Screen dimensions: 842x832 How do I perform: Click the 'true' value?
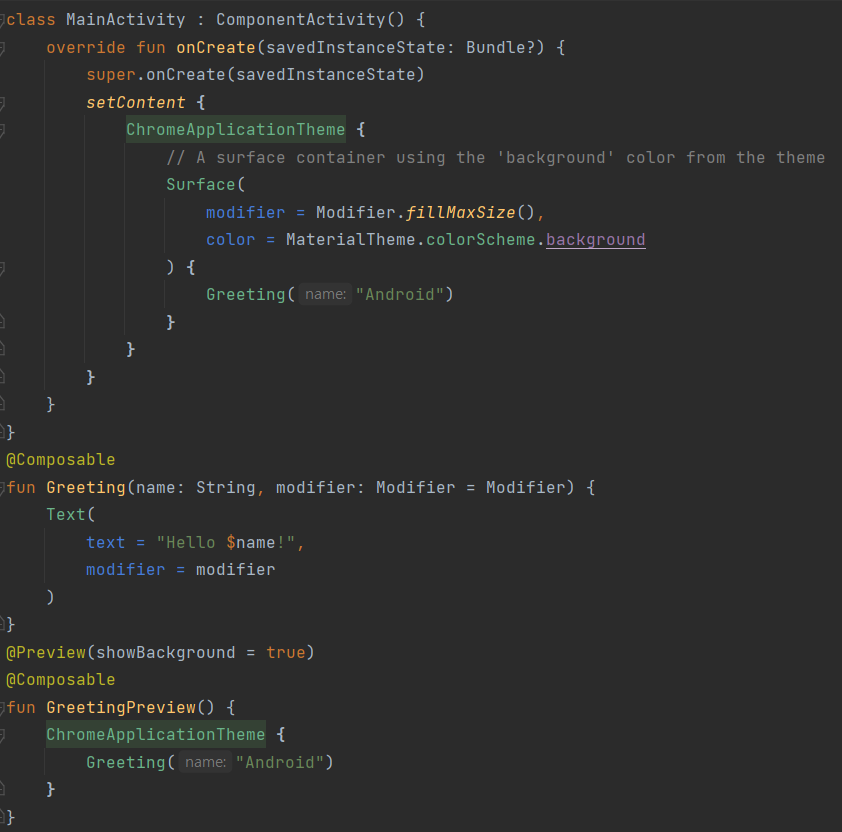[x=285, y=652]
